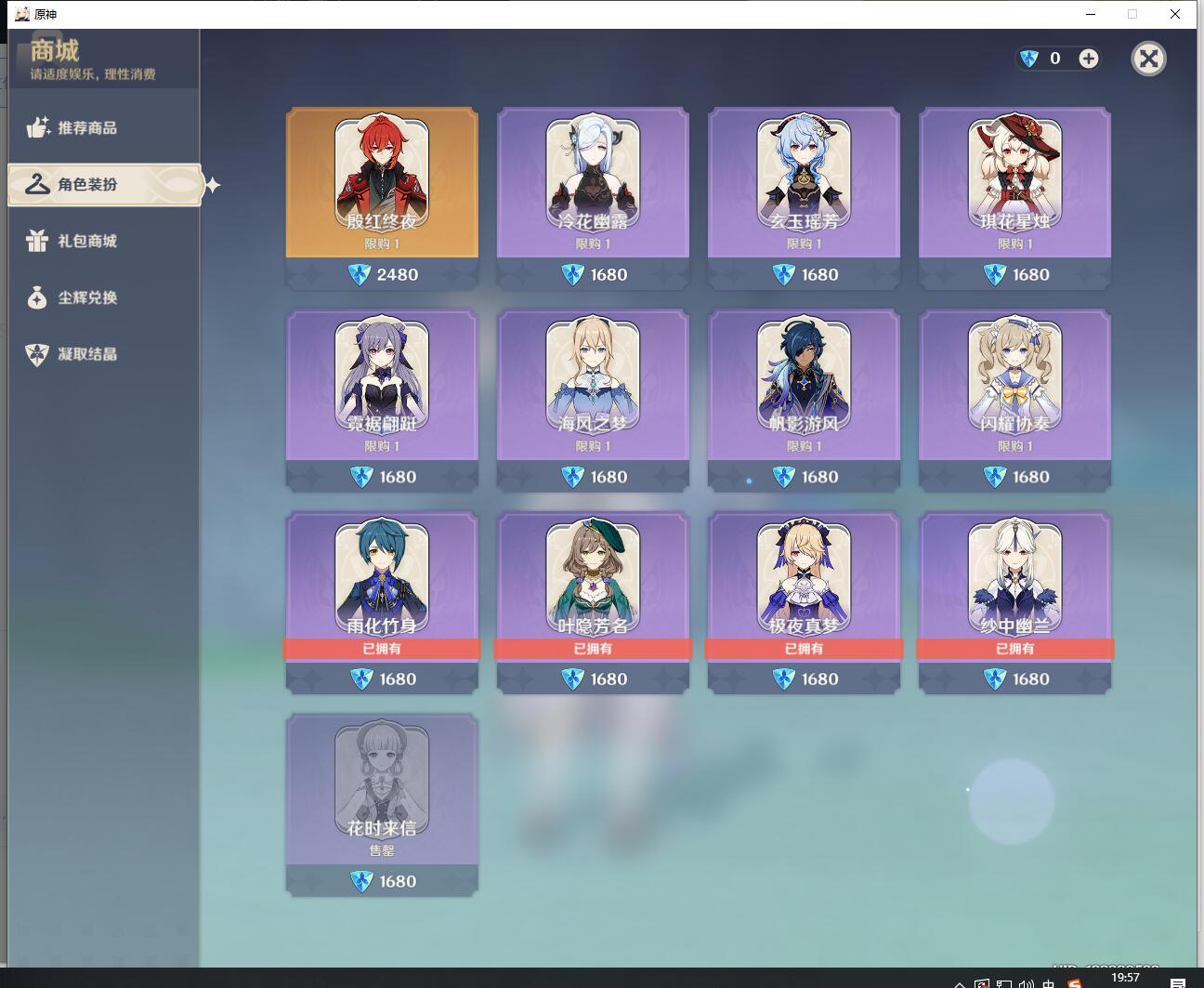
Task: Click the 售罄 label on 花时来信
Action: click(x=382, y=850)
